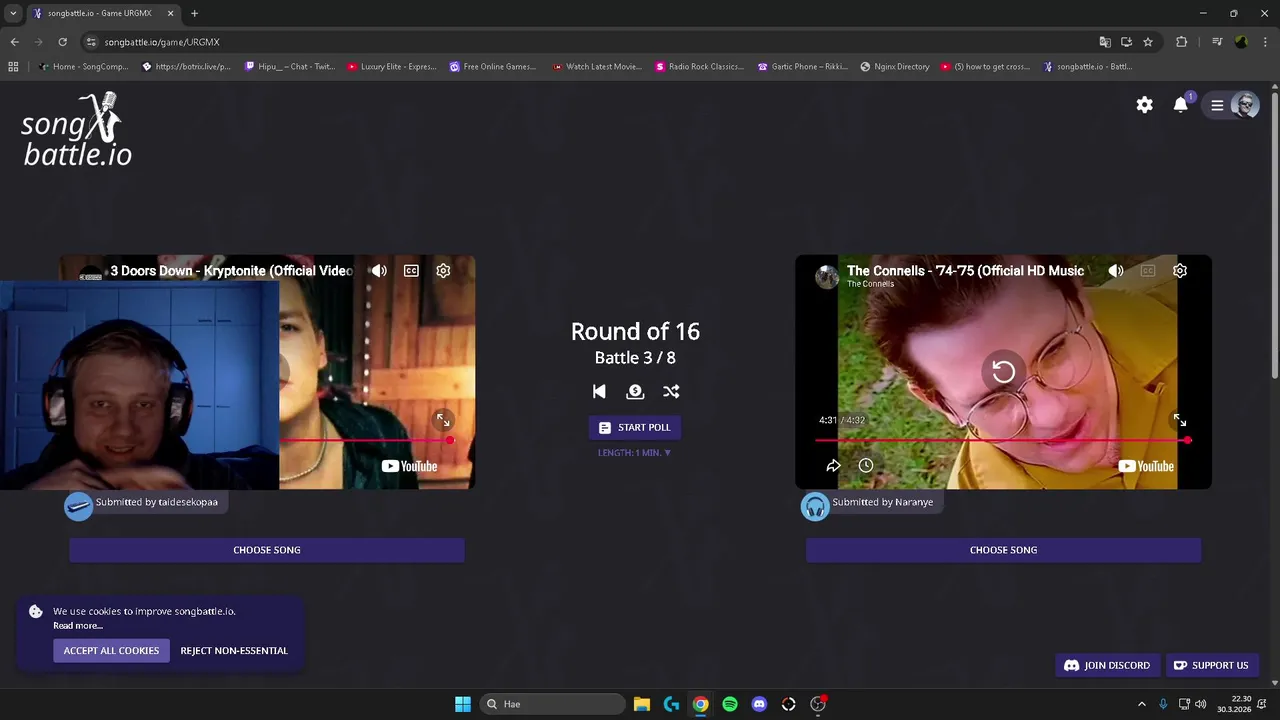Image resolution: width=1280 pixels, height=720 pixels.
Task: Click Watch Later clock on Connells video
Action: (866, 466)
